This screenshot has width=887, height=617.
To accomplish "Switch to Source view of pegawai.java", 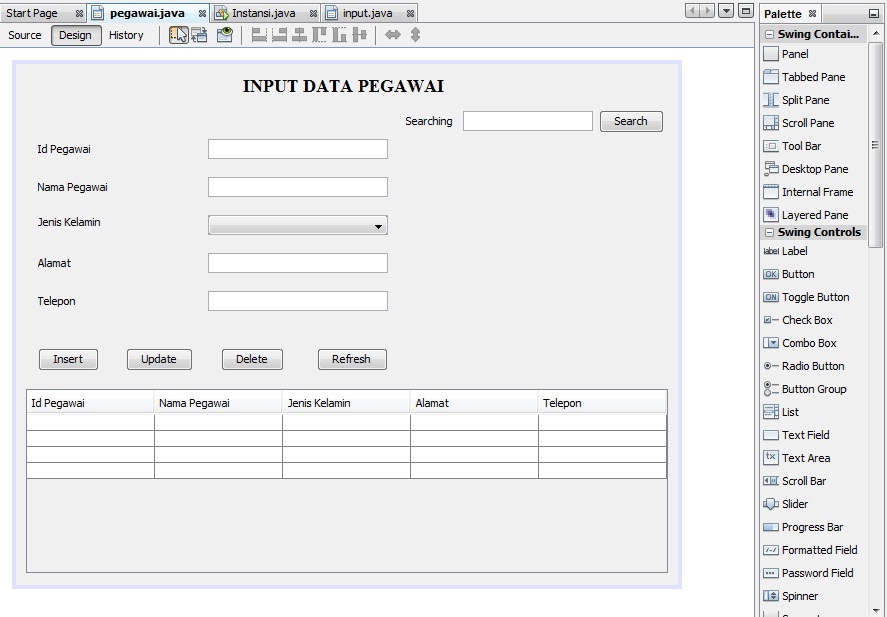I will click(23, 34).
